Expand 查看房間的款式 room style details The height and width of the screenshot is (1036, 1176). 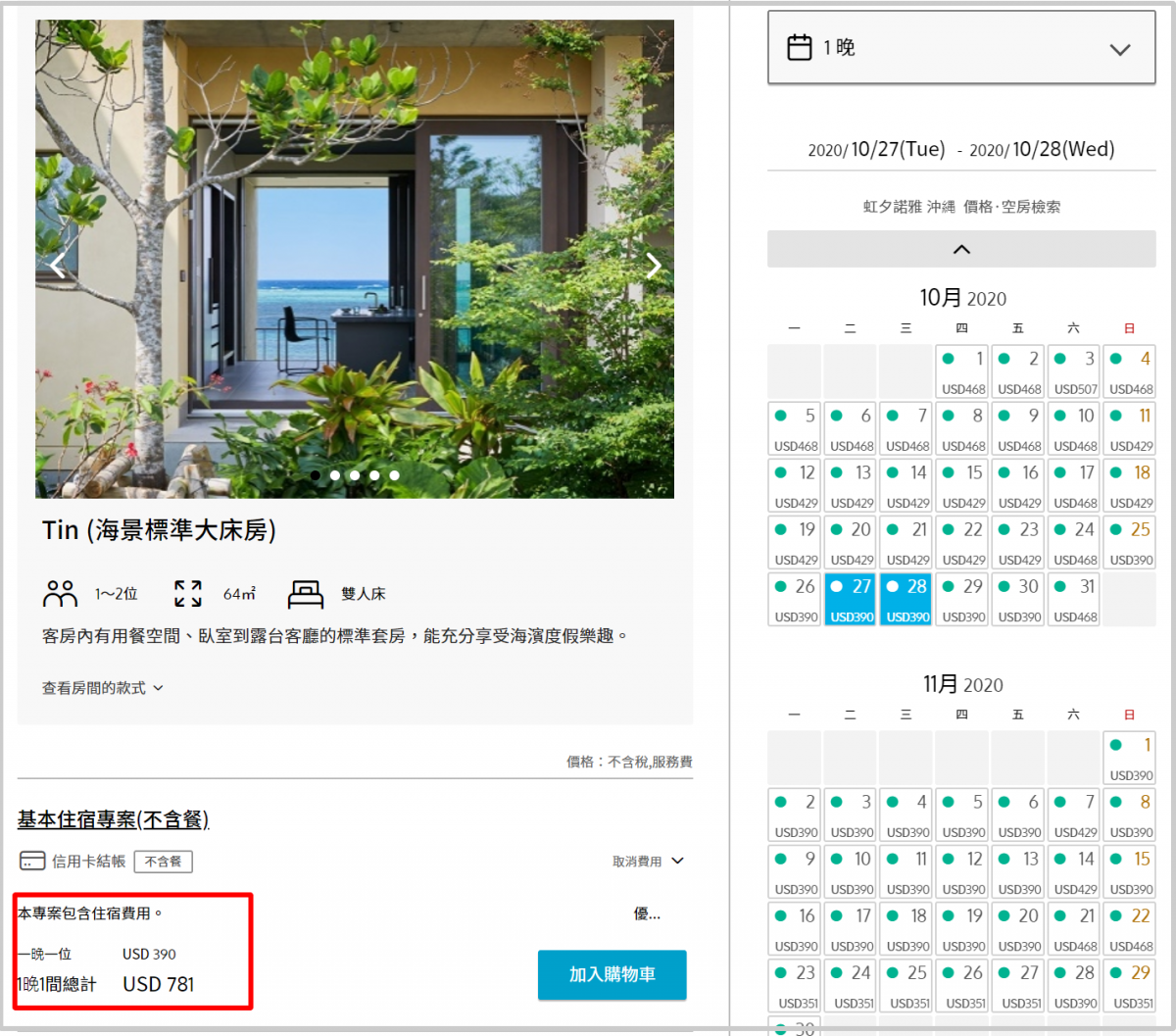click(x=103, y=688)
